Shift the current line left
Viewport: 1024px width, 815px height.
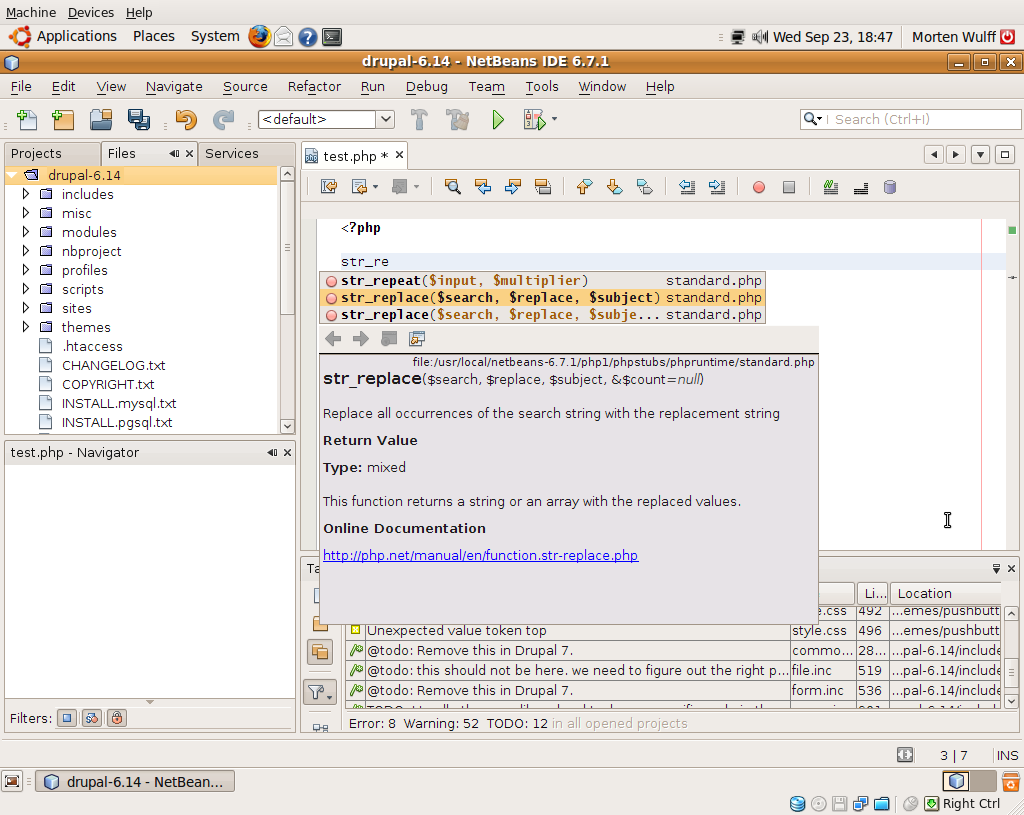coord(686,187)
